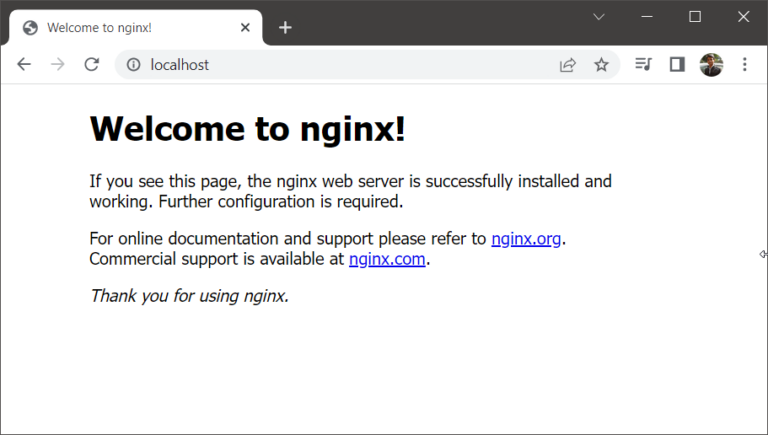Share this page via share icon
The image size is (768, 435).
click(x=567, y=65)
